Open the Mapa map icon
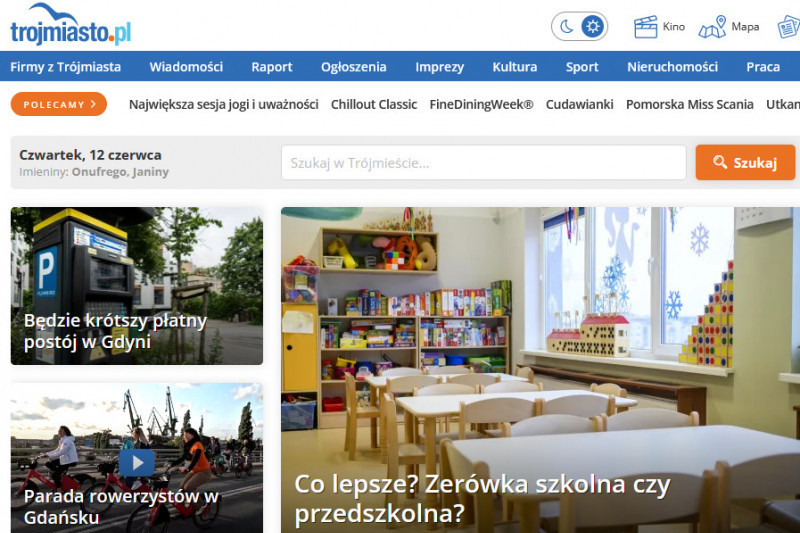 (713, 27)
